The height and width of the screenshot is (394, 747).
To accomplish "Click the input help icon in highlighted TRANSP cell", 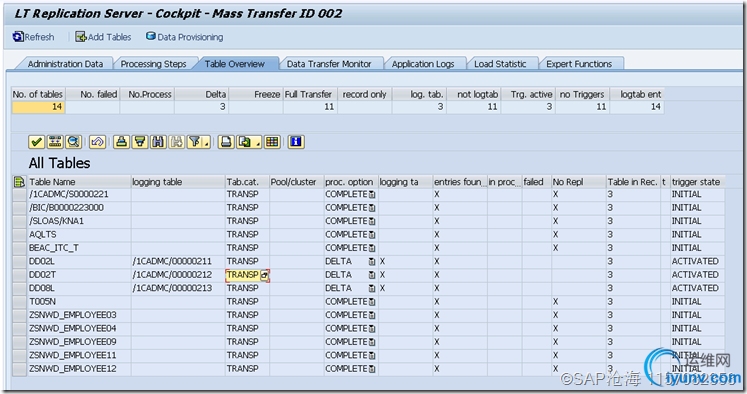I will click(264, 275).
